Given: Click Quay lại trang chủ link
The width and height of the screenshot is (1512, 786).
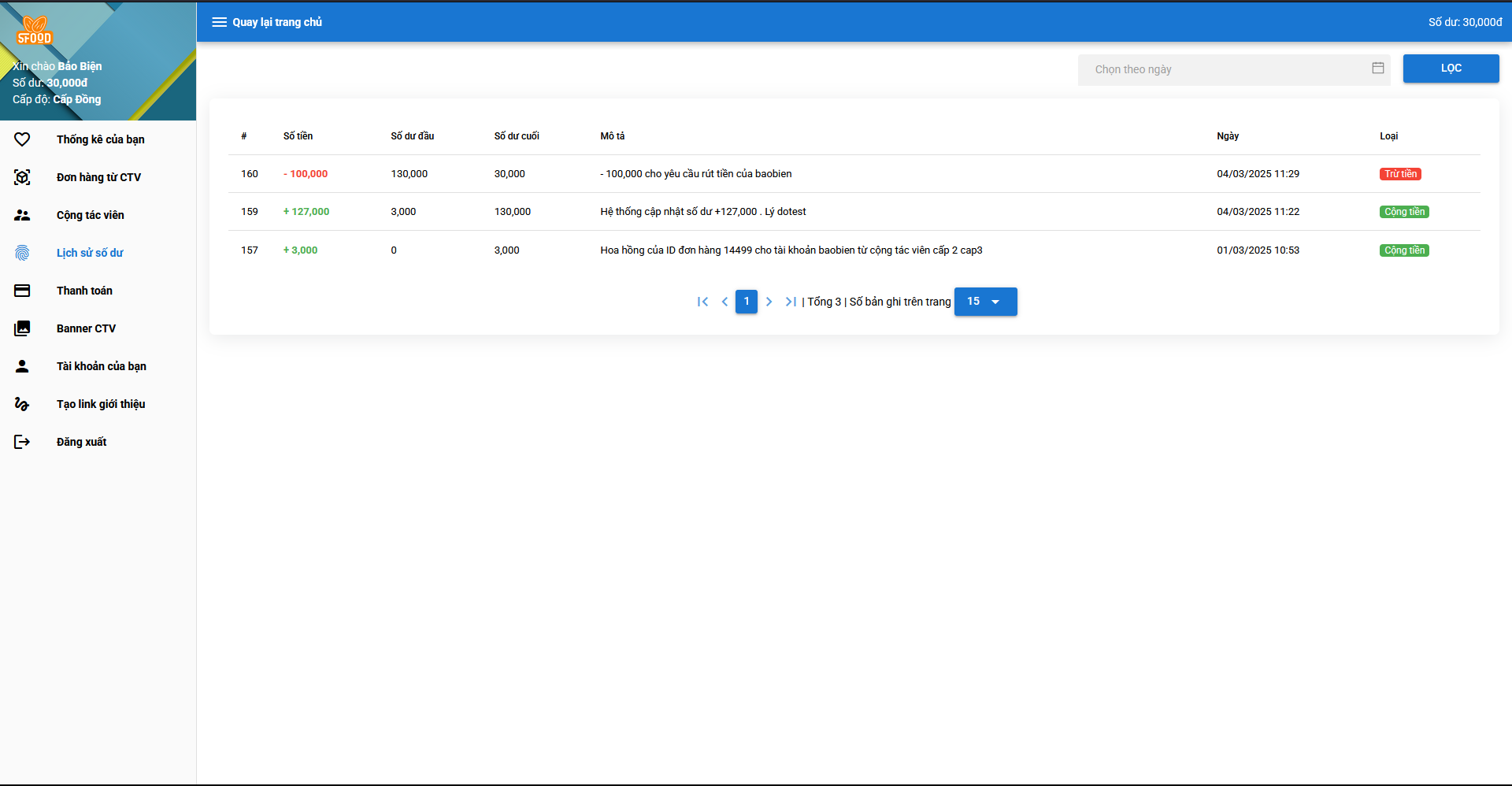Looking at the screenshot, I should click(x=277, y=22).
